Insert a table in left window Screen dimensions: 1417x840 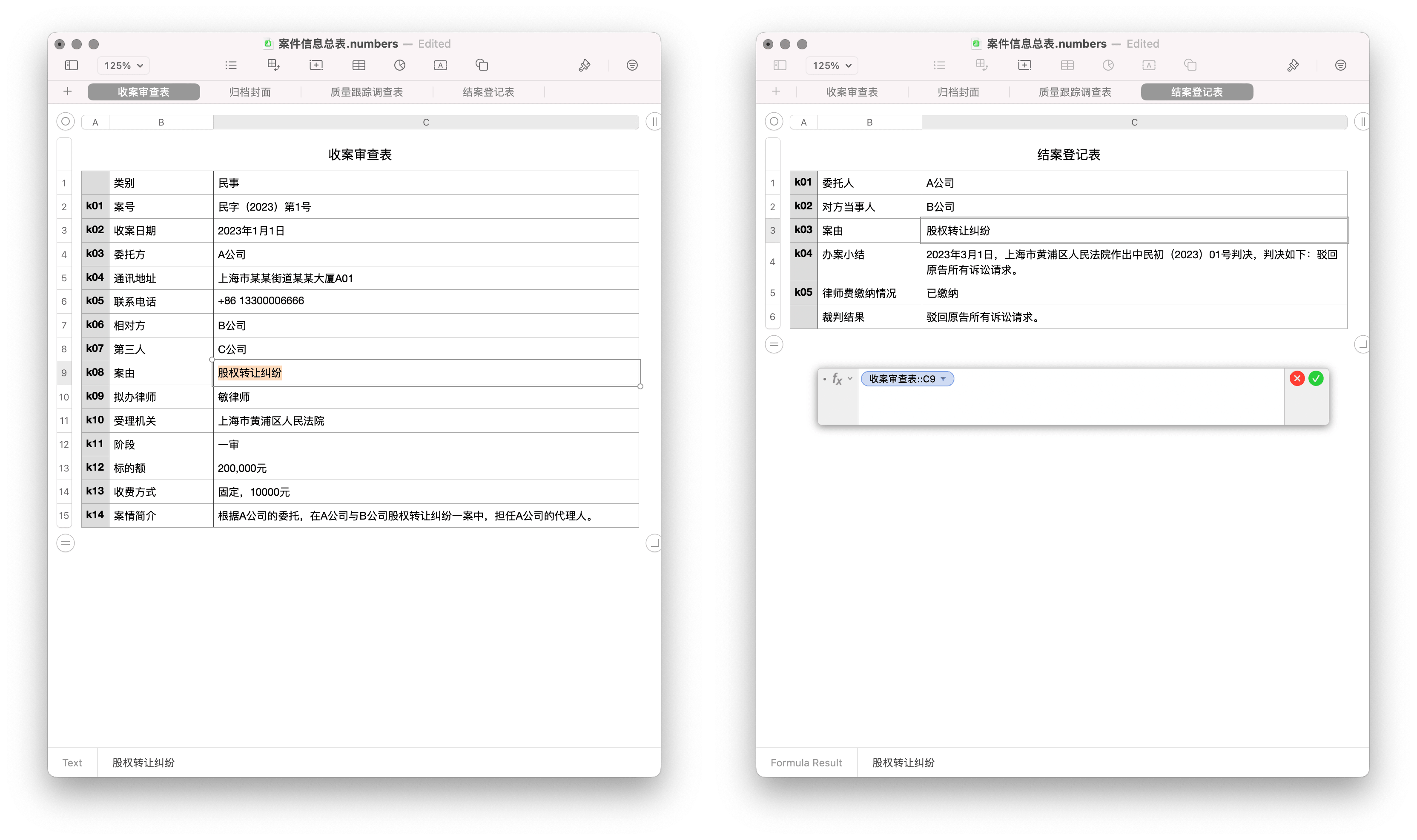[359, 65]
